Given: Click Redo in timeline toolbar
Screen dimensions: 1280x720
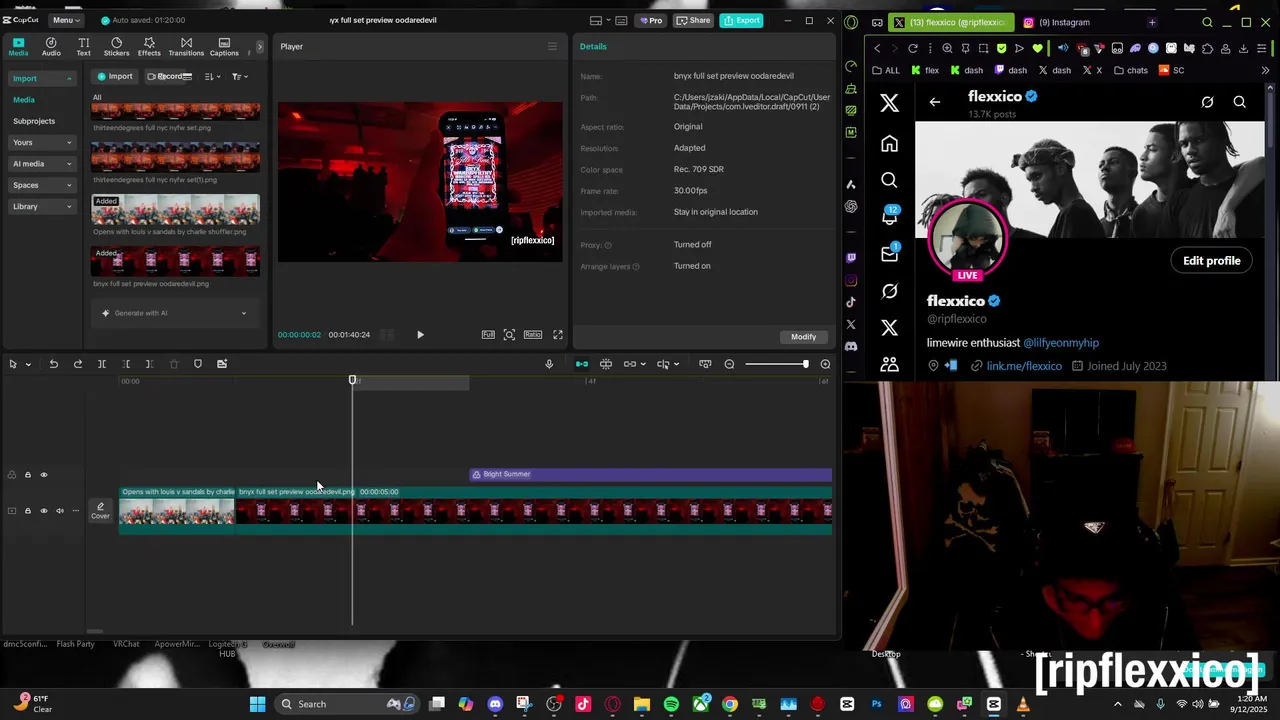Looking at the screenshot, I should 78,364.
